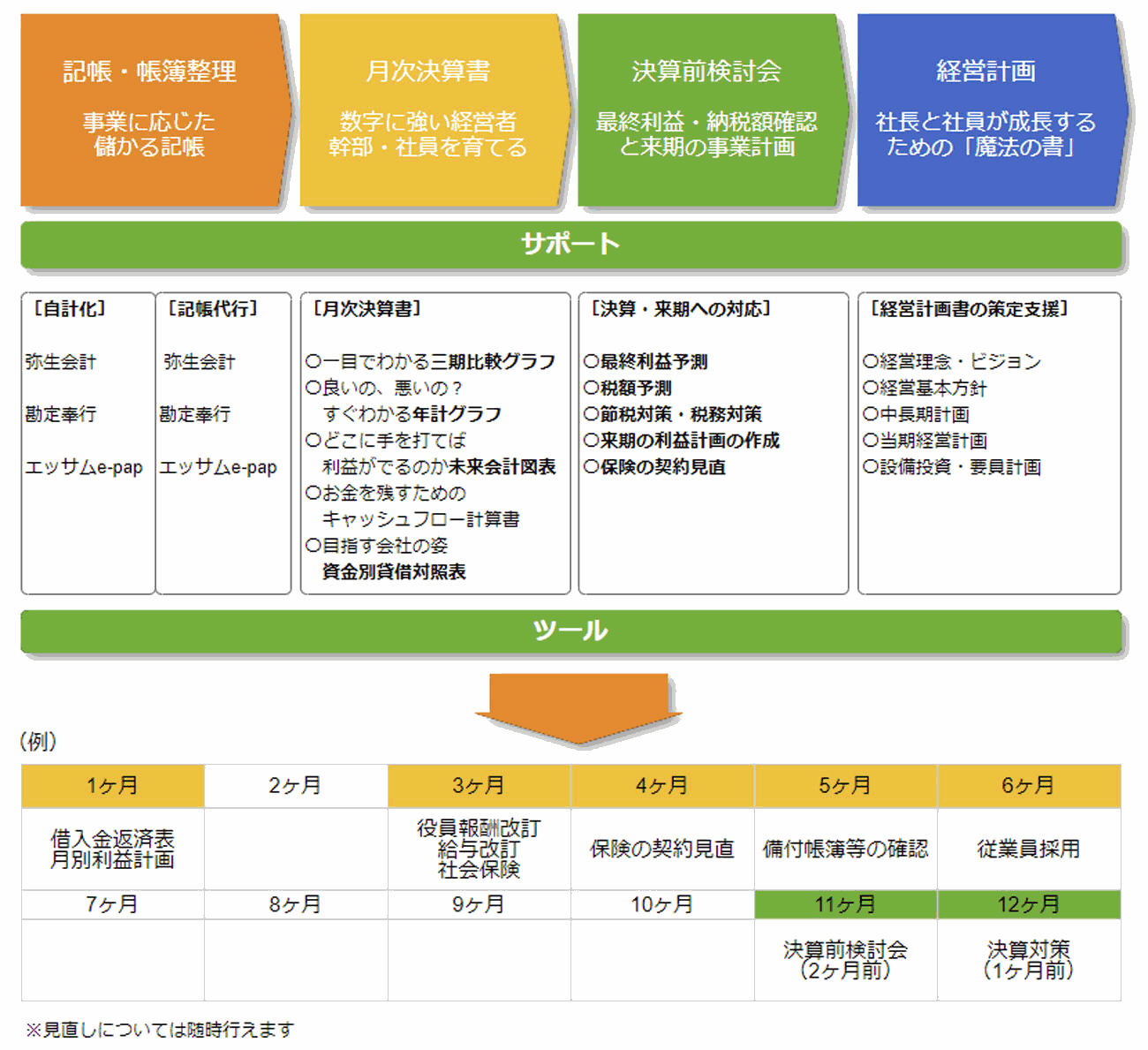Click the green 11ヶ月 header cell

point(846,905)
